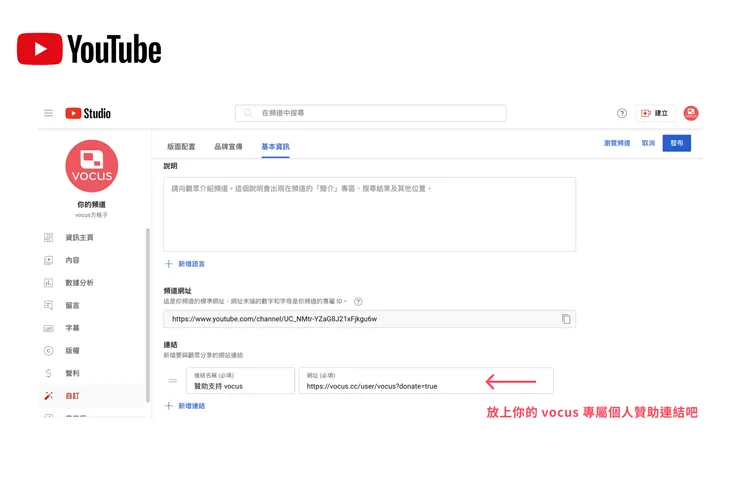This screenshot has width=740, height=488.
Task: Open 資訊主頁 in sidebar
Action: point(79,237)
